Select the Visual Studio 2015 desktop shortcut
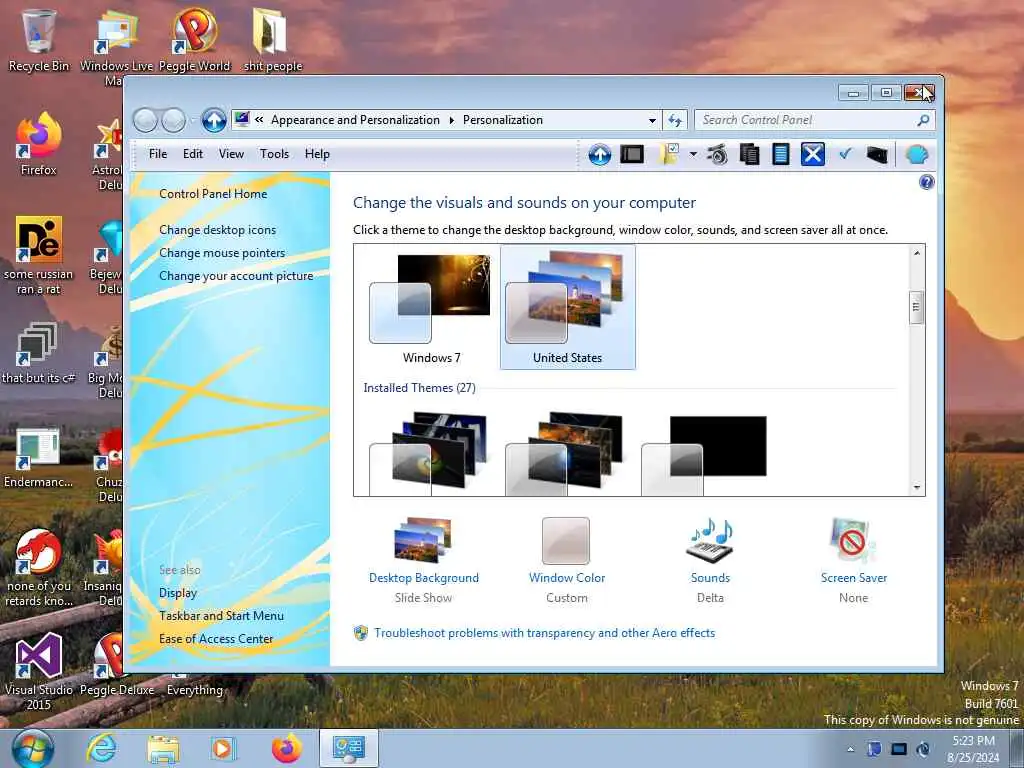 tap(39, 671)
